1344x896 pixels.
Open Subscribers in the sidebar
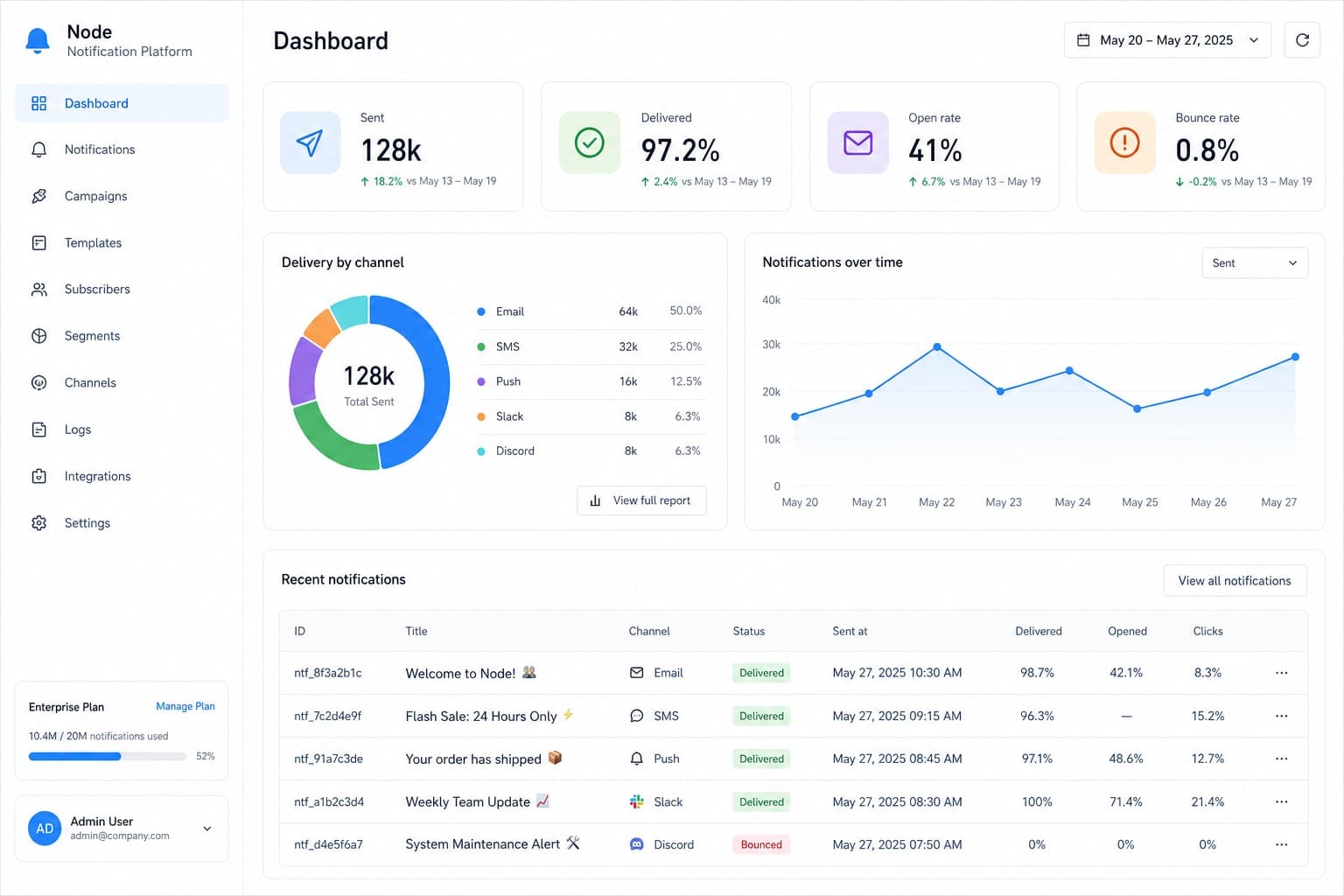click(x=122, y=290)
